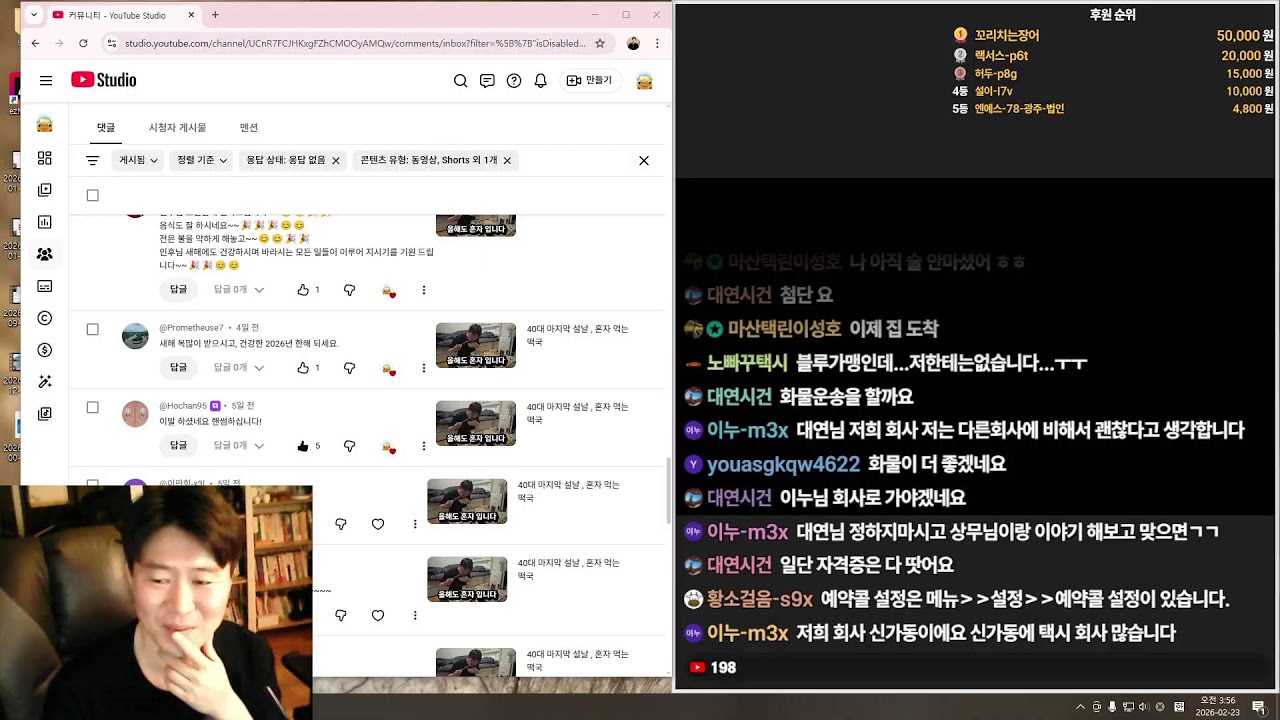Viewport: 1280px width, 720px height.
Task: Click the comments list vertical scrollbar
Action: (x=669, y=490)
